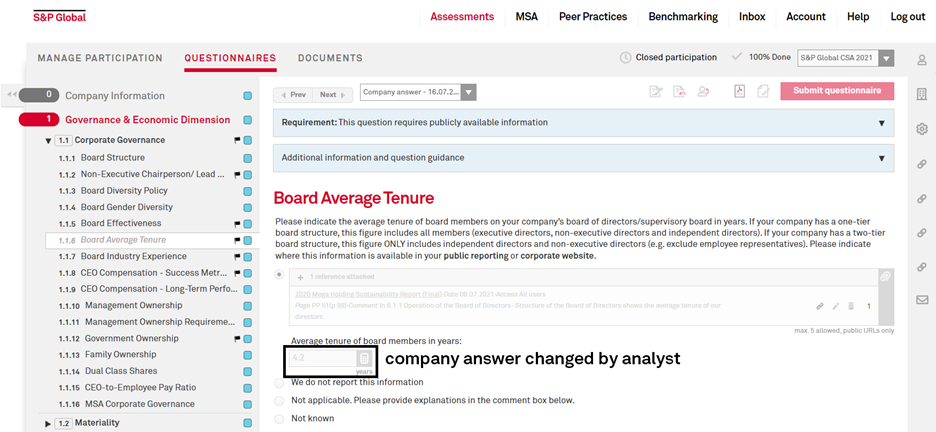936x432 pixels.
Task: Click the trash icon in tenure field
Action: (x=365, y=358)
